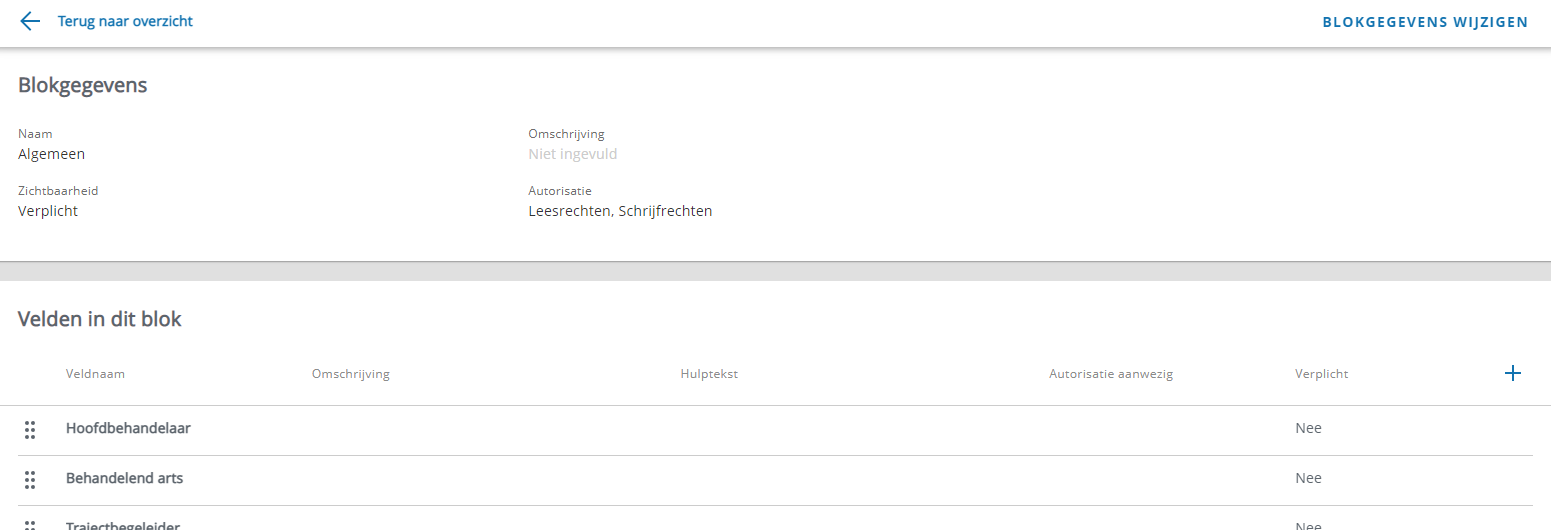
Task: Select the Behandelend arts field row
Action: [x=124, y=478]
